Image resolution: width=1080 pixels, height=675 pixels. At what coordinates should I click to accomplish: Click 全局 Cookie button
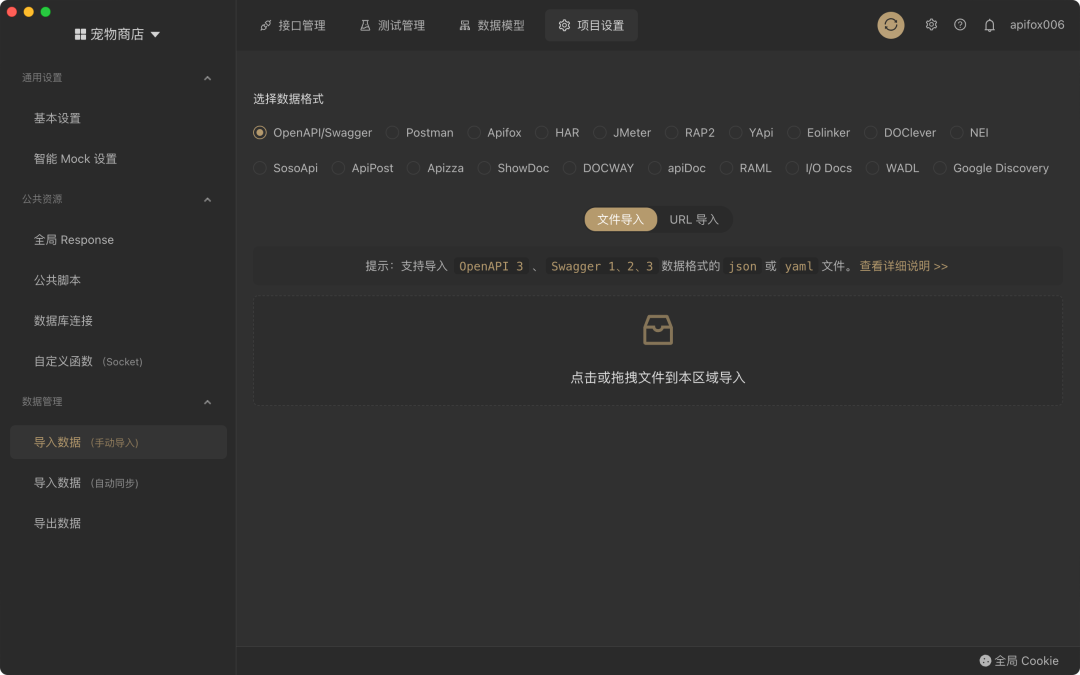(x=1019, y=661)
